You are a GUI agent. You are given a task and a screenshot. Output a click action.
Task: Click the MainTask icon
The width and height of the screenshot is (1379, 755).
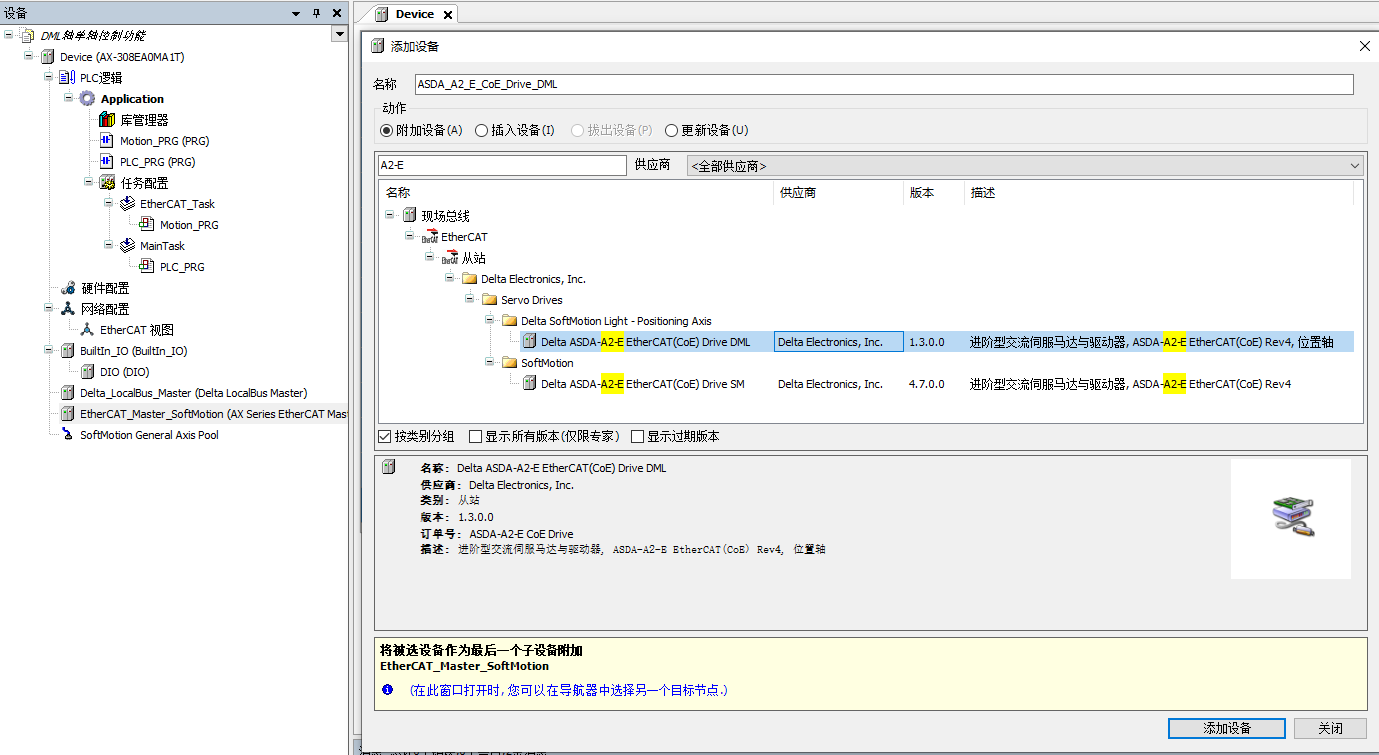coord(128,246)
